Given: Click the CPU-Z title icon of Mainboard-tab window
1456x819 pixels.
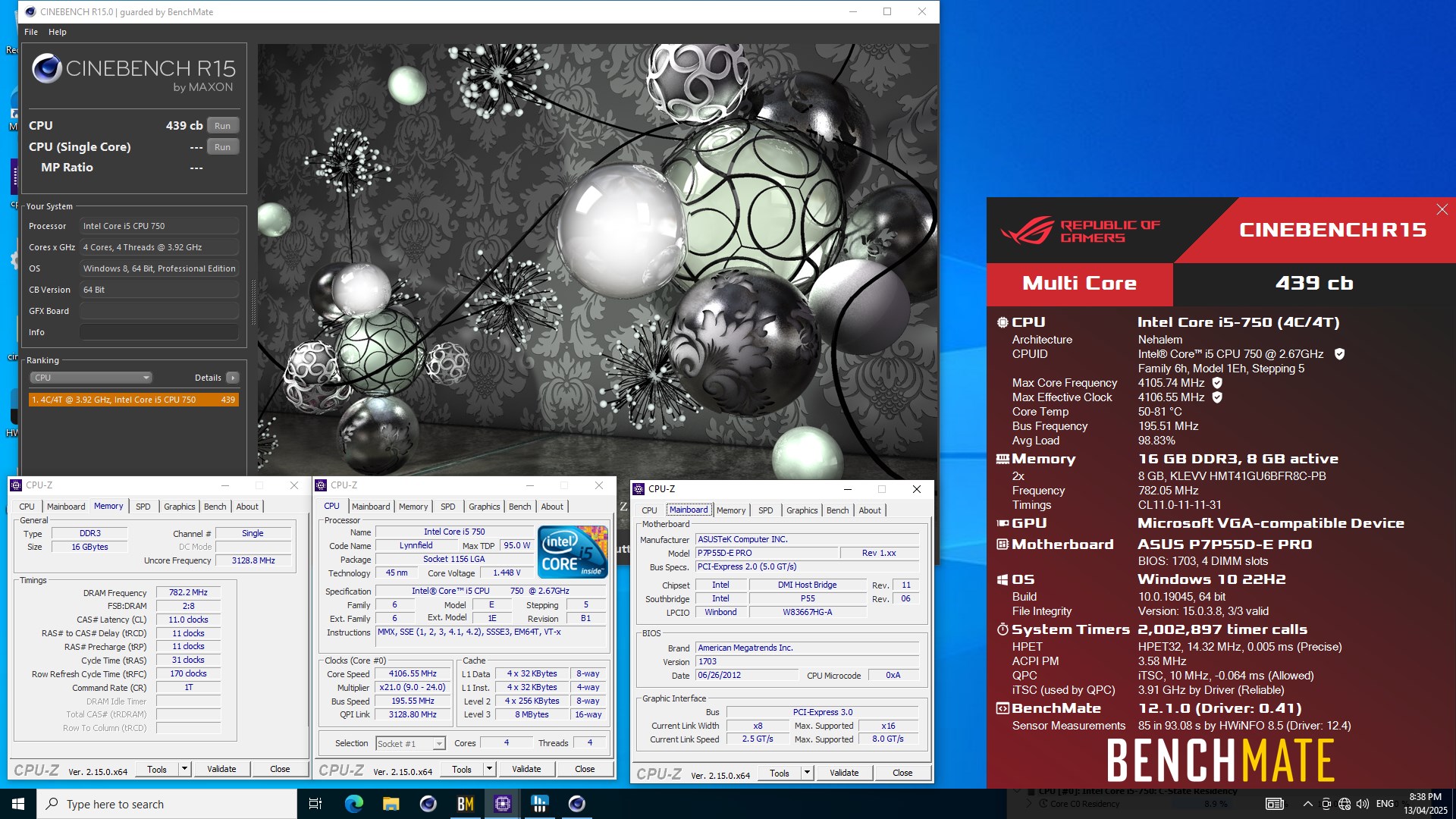Looking at the screenshot, I should tap(639, 489).
